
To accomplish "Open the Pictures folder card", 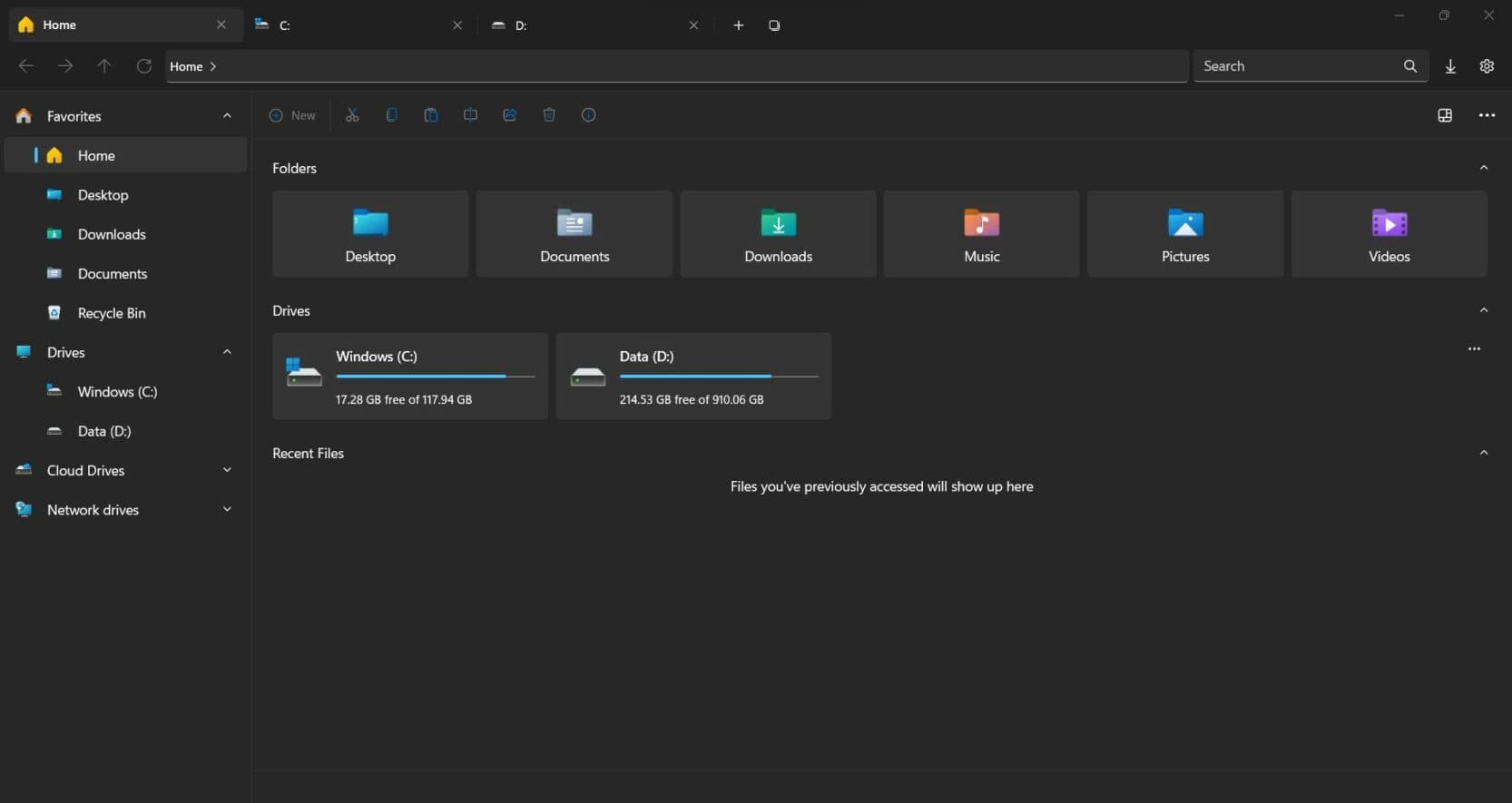I will pos(1185,234).
